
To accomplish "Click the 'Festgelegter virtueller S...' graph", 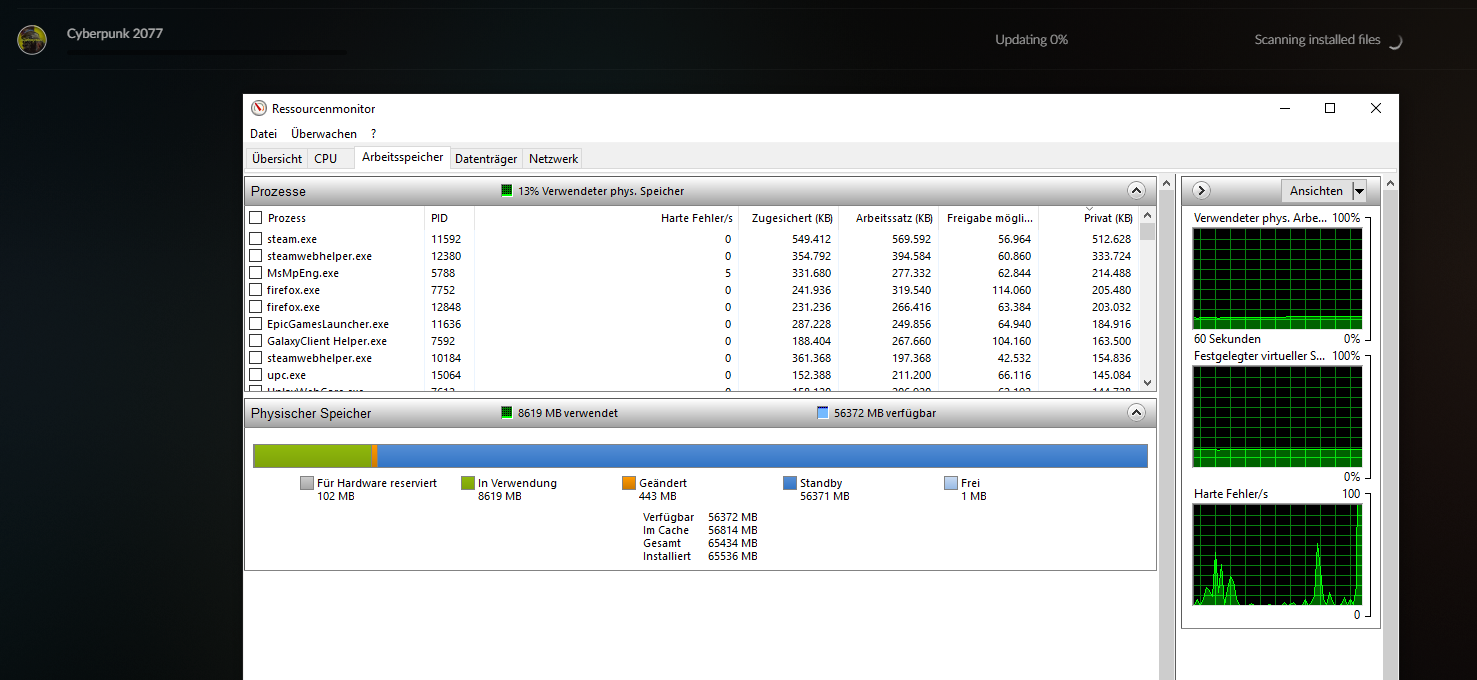I will [1277, 416].
